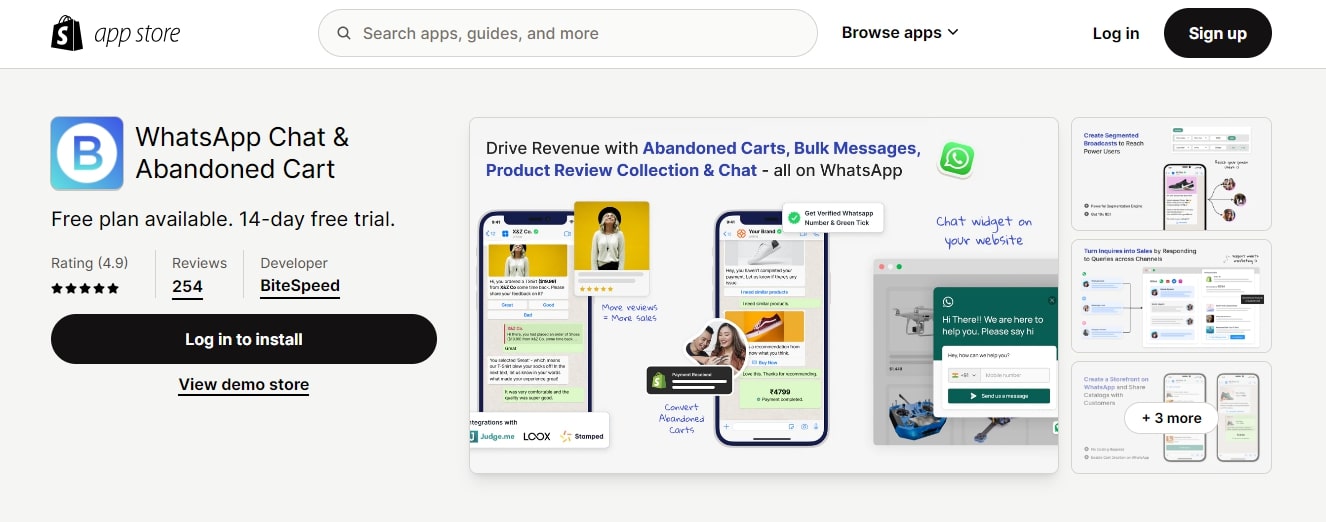This screenshot has height=522, width=1326.
Task: Open the View demo store link
Action: [244, 385]
